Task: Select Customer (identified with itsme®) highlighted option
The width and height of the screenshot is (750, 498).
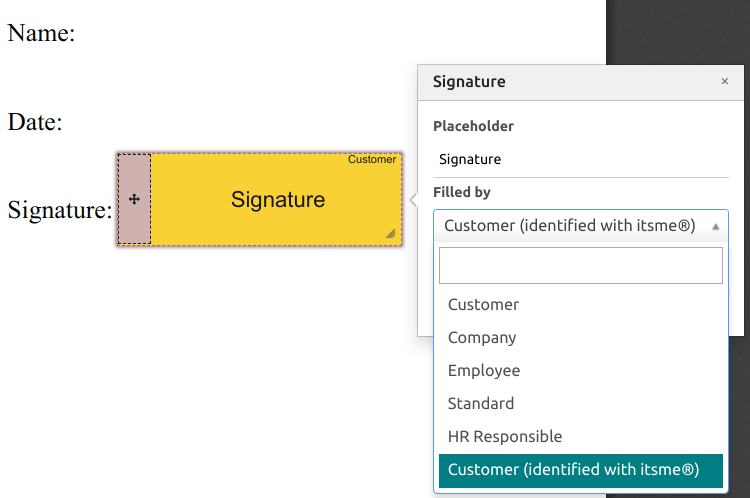Action: 573,469
